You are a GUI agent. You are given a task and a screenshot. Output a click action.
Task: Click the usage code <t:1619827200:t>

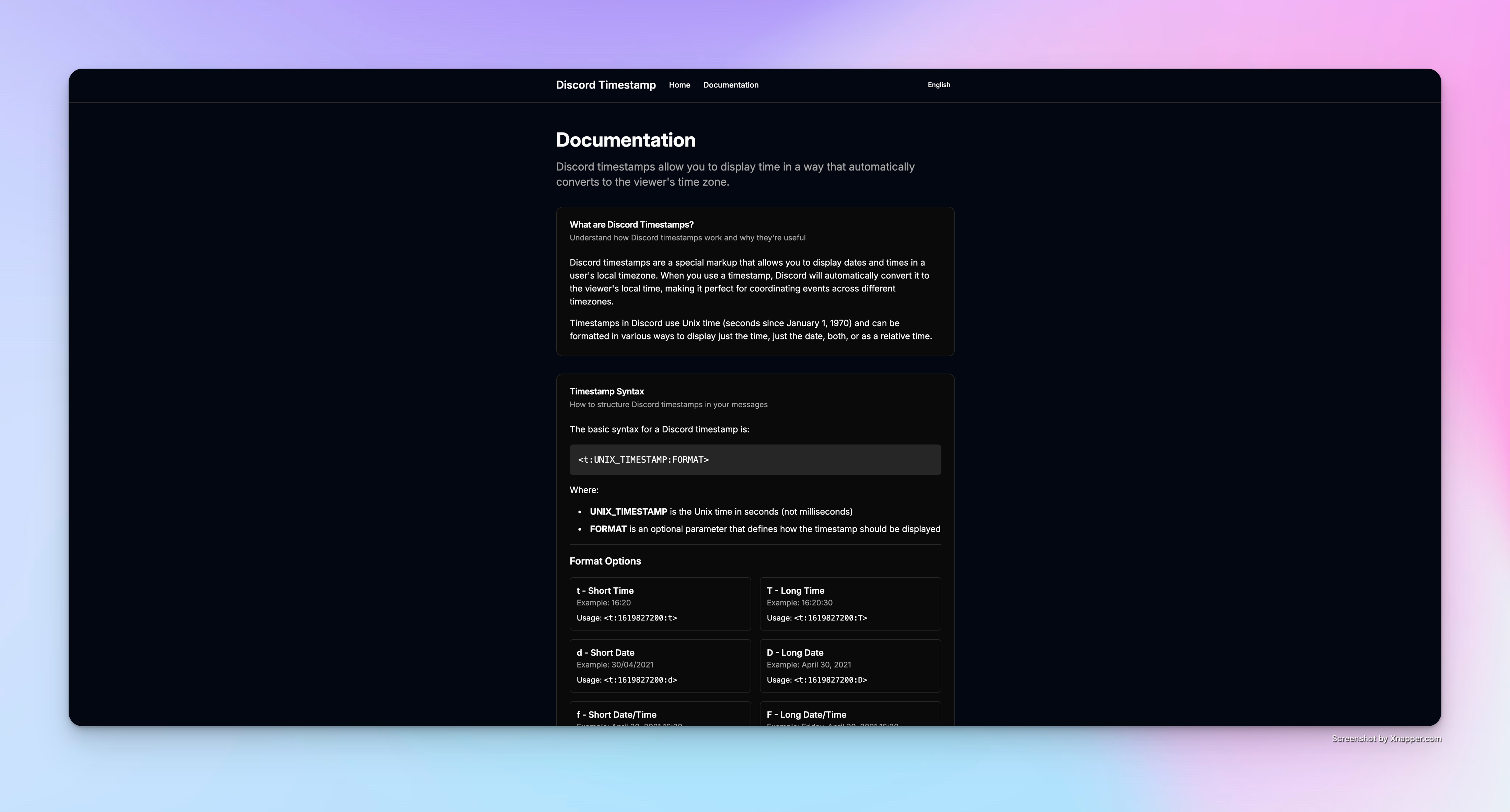click(x=640, y=618)
